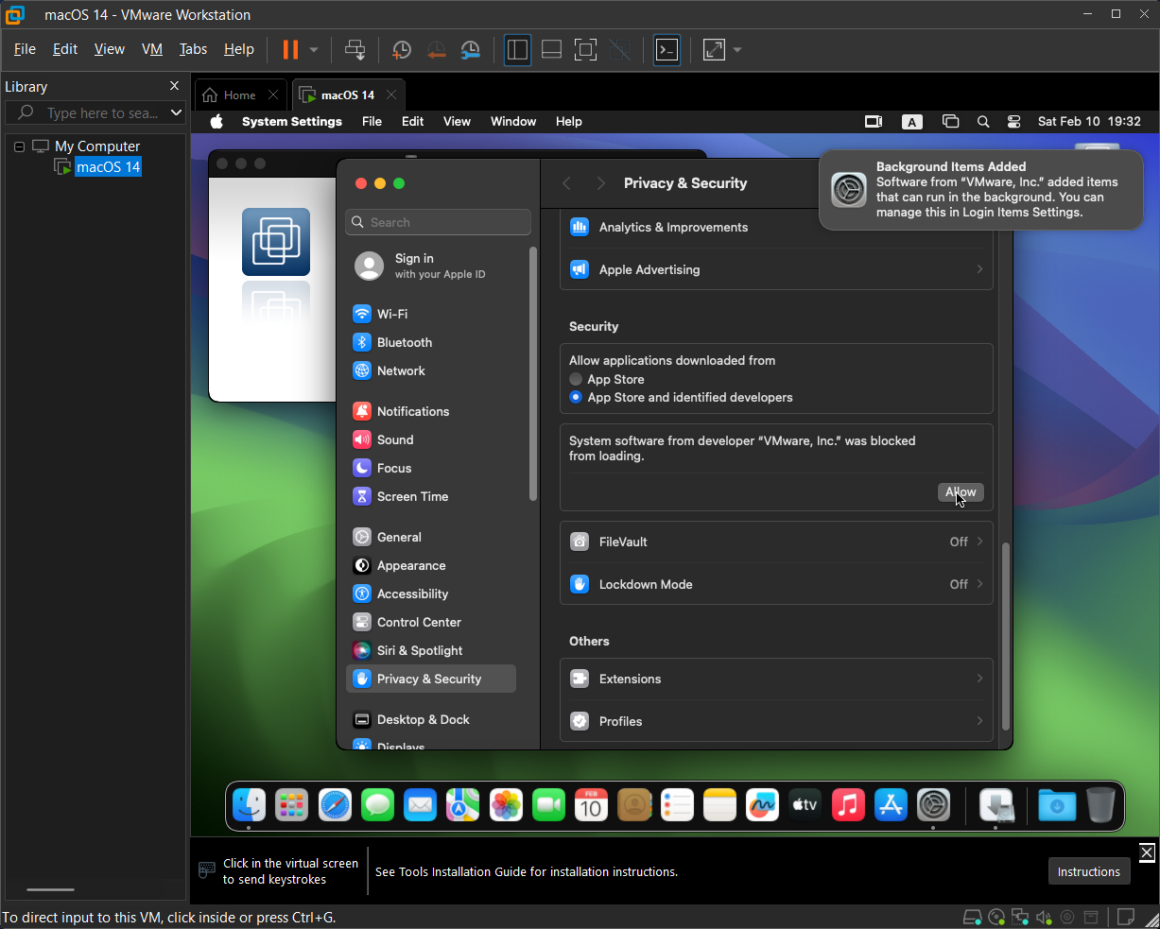Open Safari from the Dock
Image resolution: width=1160 pixels, height=929 pixels.
click(x=334, y=805)
